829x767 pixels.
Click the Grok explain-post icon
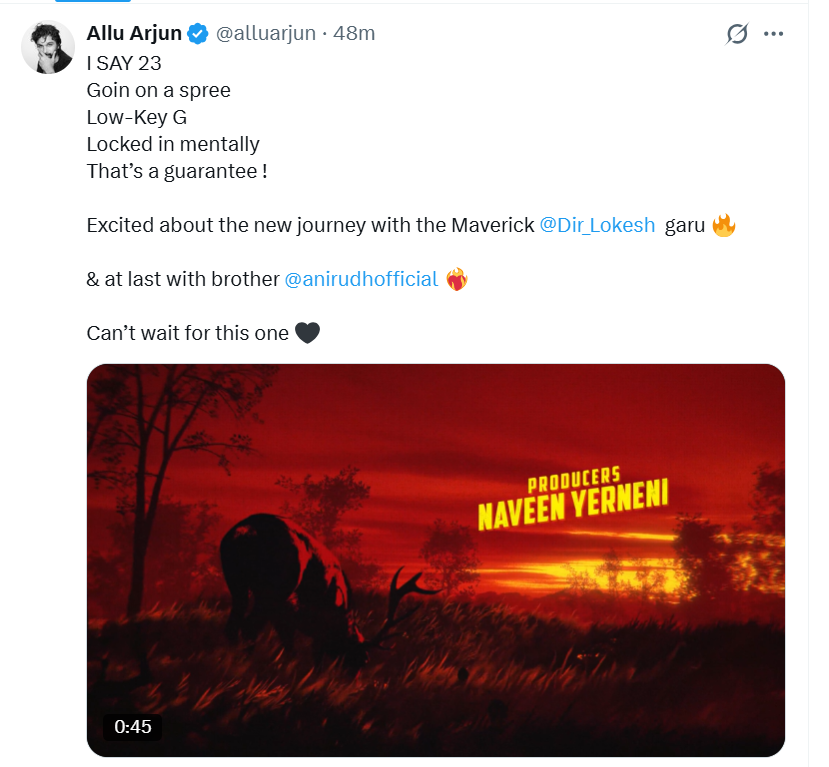point(737,34)
